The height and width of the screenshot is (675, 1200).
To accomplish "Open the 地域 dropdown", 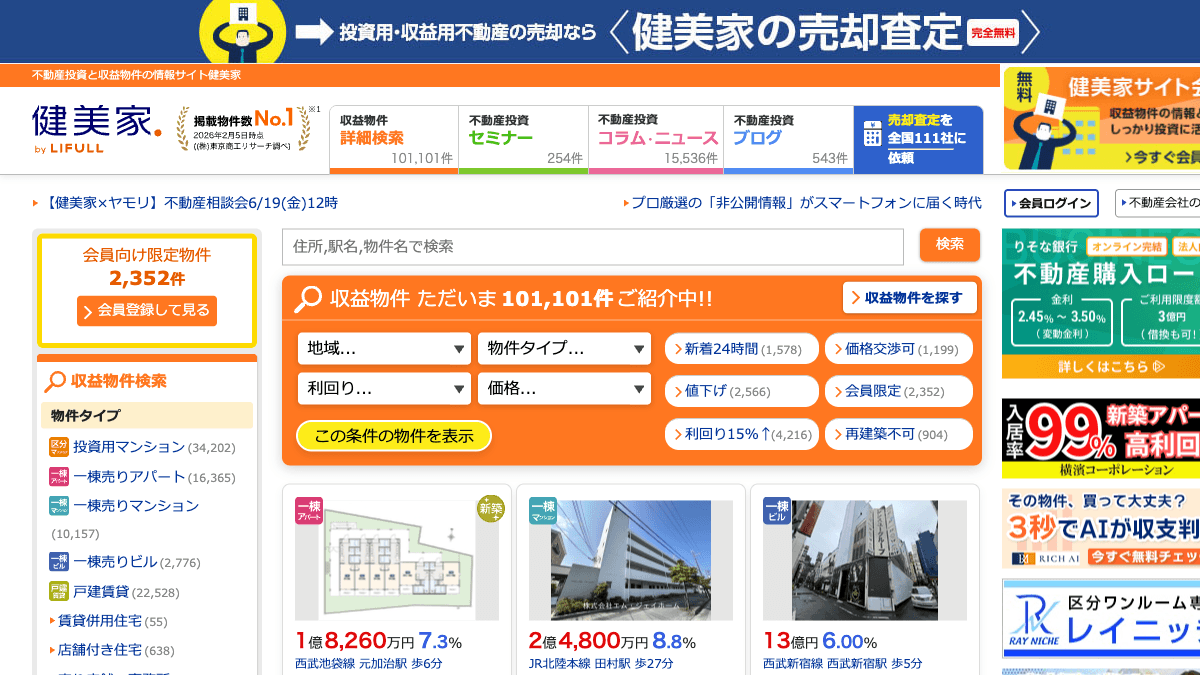I will click(x=384, y=349).
